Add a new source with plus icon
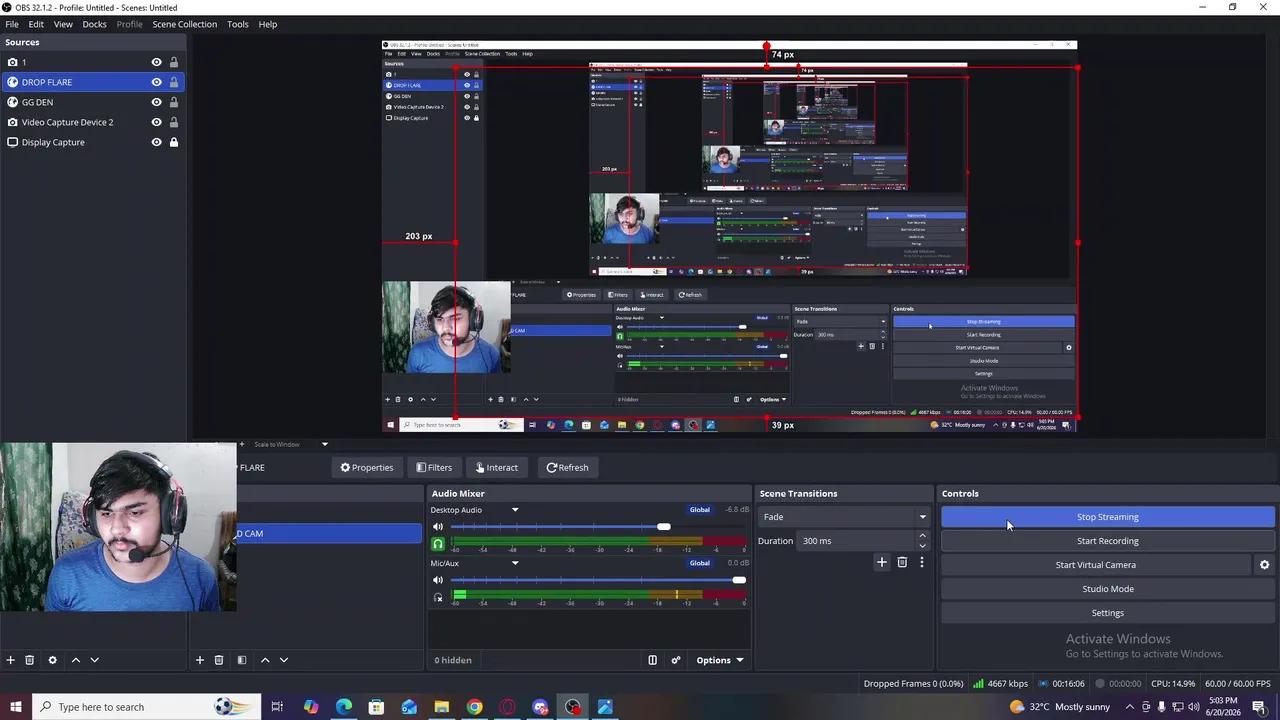 point(10,660)
